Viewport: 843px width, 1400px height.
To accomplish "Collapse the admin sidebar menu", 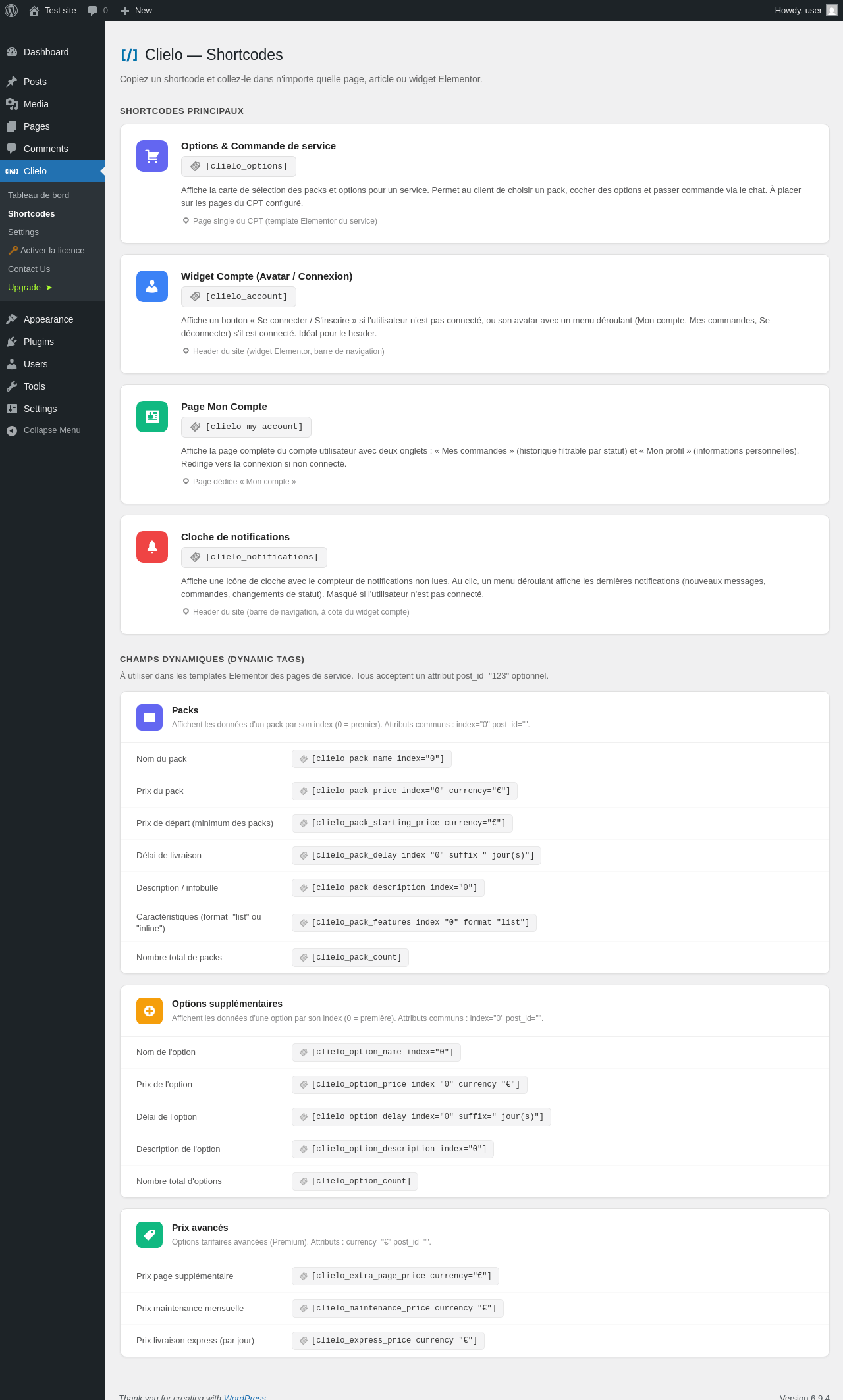I will [53, 430].
